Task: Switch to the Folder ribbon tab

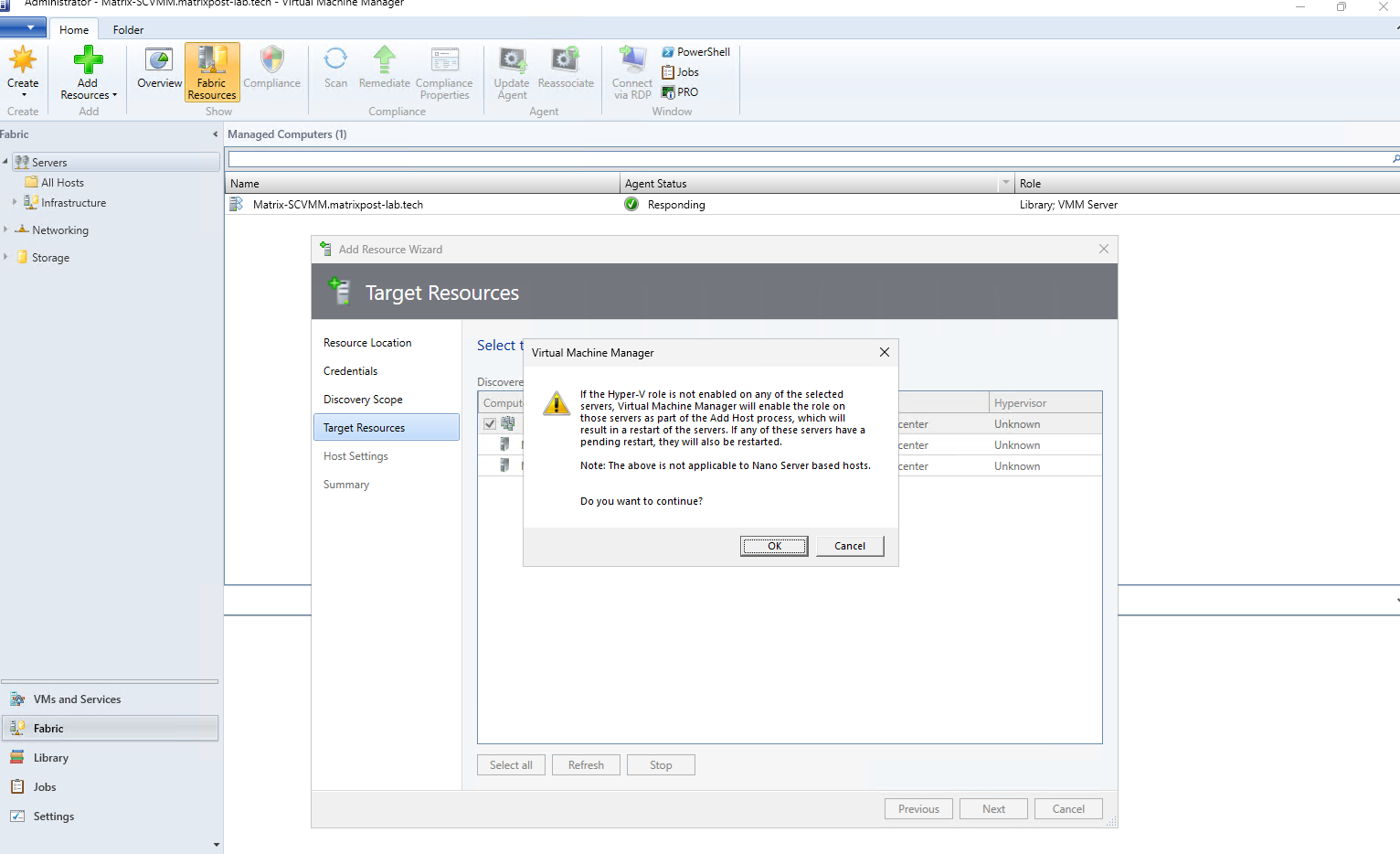Action: (x=128, y=30)
